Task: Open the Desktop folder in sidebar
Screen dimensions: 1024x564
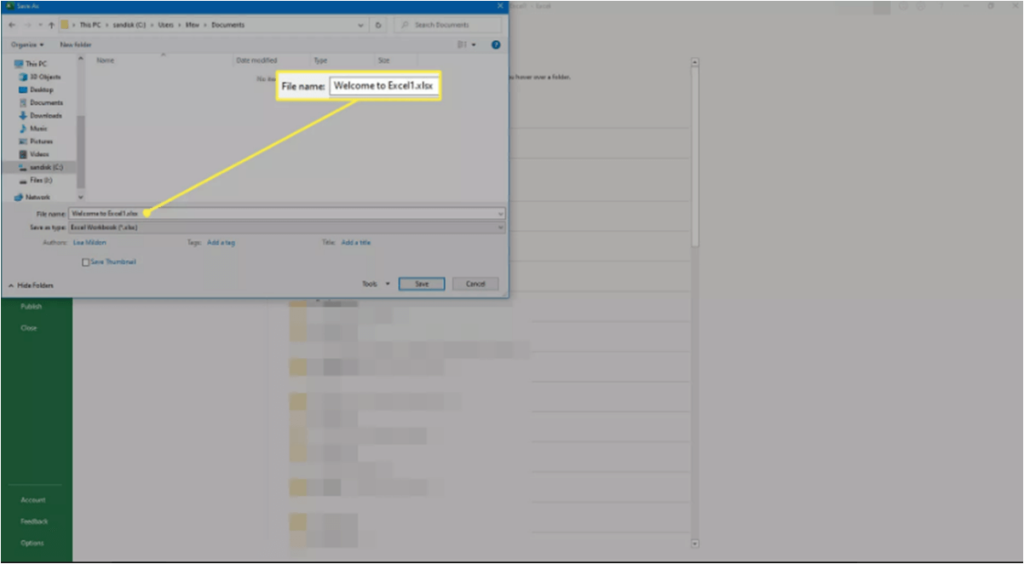Action: pyautogui.click(x=41, y=89)
